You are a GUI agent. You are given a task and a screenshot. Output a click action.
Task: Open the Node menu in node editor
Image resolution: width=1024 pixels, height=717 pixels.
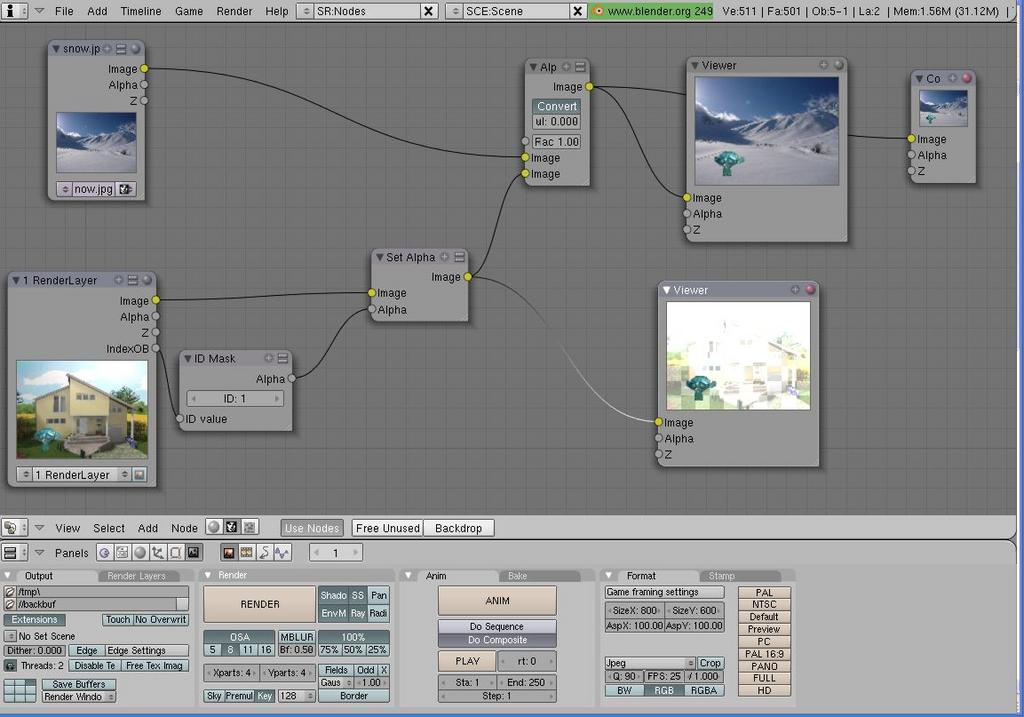pos(184,528)
